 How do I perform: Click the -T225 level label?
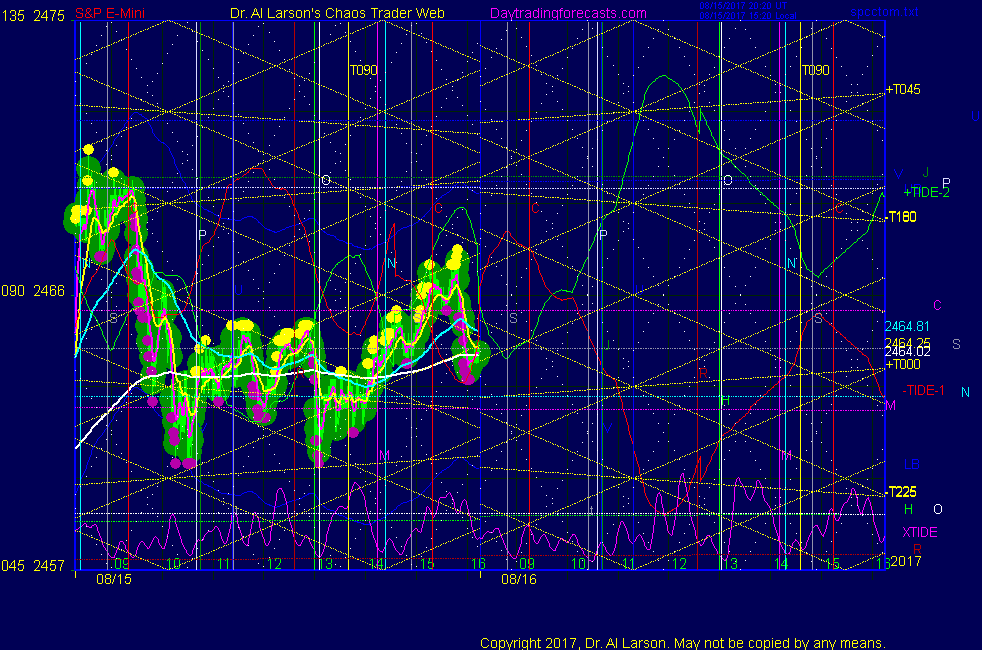(901, 492)
